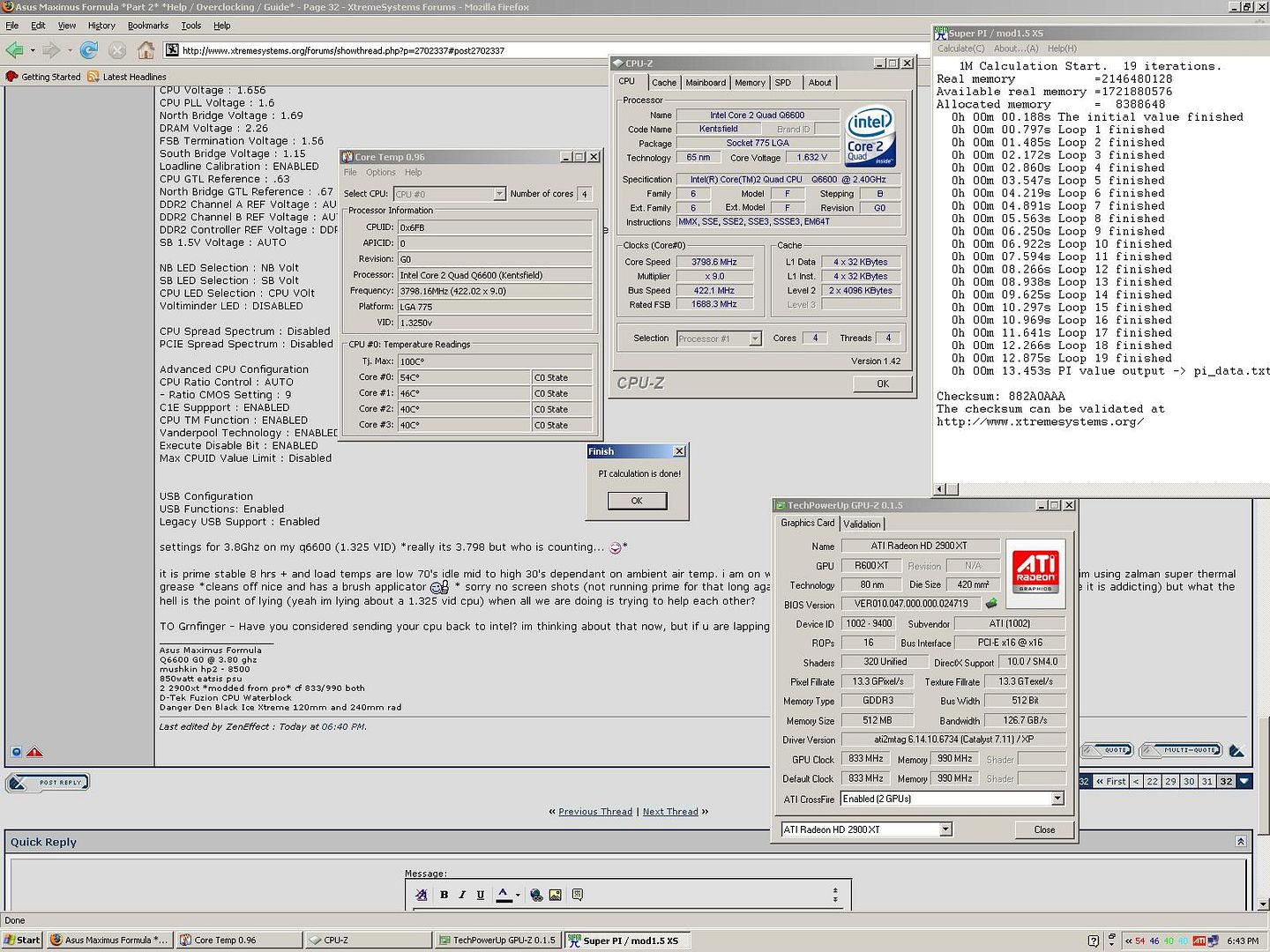Go to page 31 of the thread
The width and height of the screenshot is (1270, 952).
pyautogui.click(x=1207, y=781)
